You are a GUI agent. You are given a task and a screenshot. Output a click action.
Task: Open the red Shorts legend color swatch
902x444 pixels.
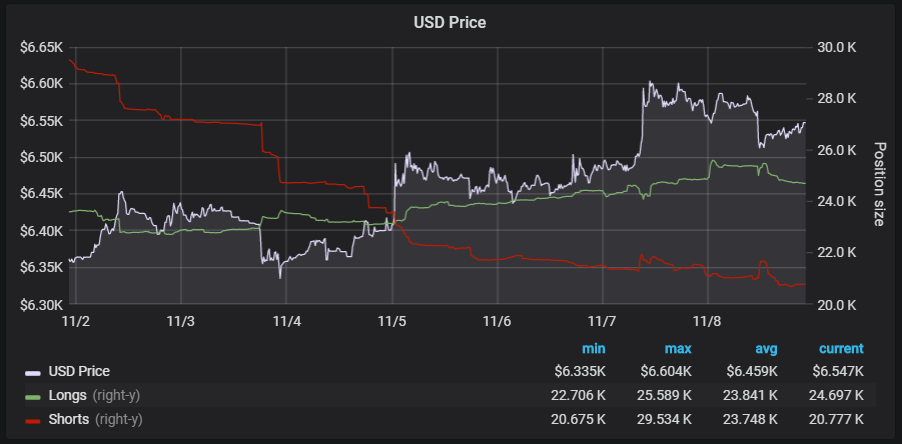click(x=34, y=420)
